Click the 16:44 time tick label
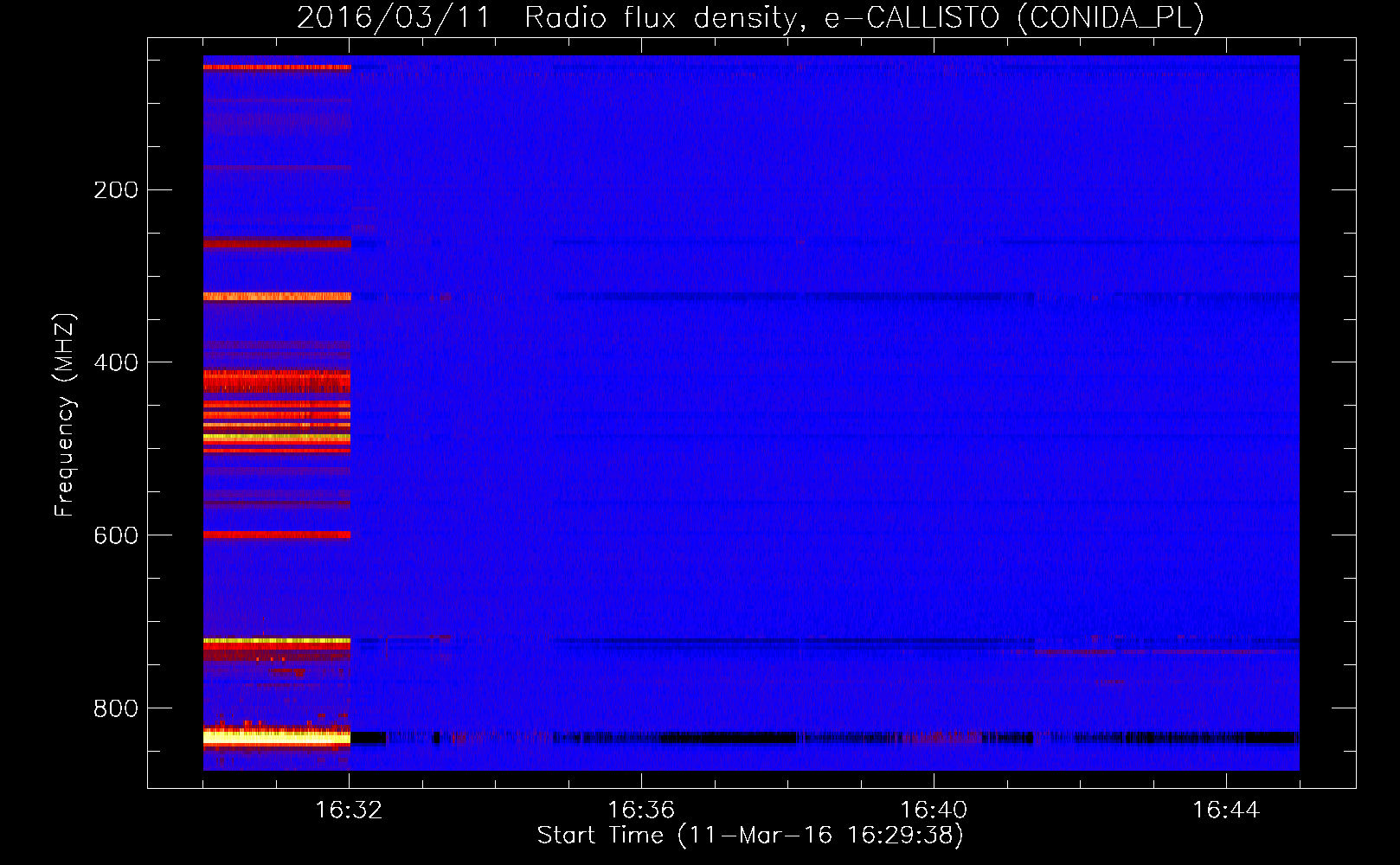The width and height of the screenshot is (1400, 865). click(x=1226, y=811)
